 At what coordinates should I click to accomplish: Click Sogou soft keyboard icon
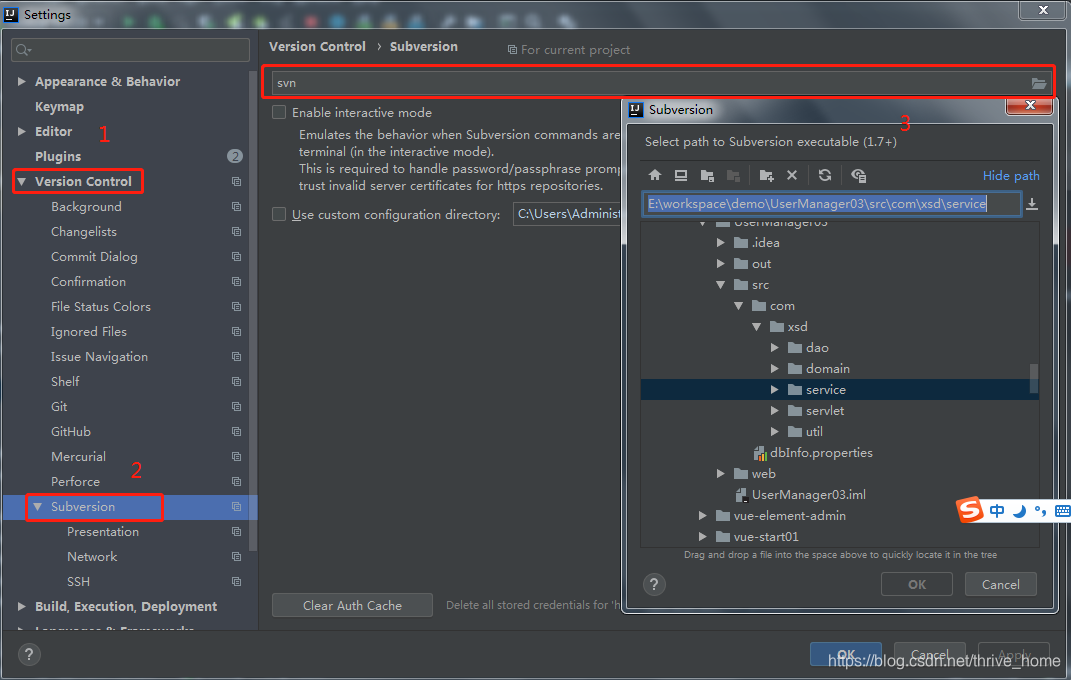point(1062,511)
